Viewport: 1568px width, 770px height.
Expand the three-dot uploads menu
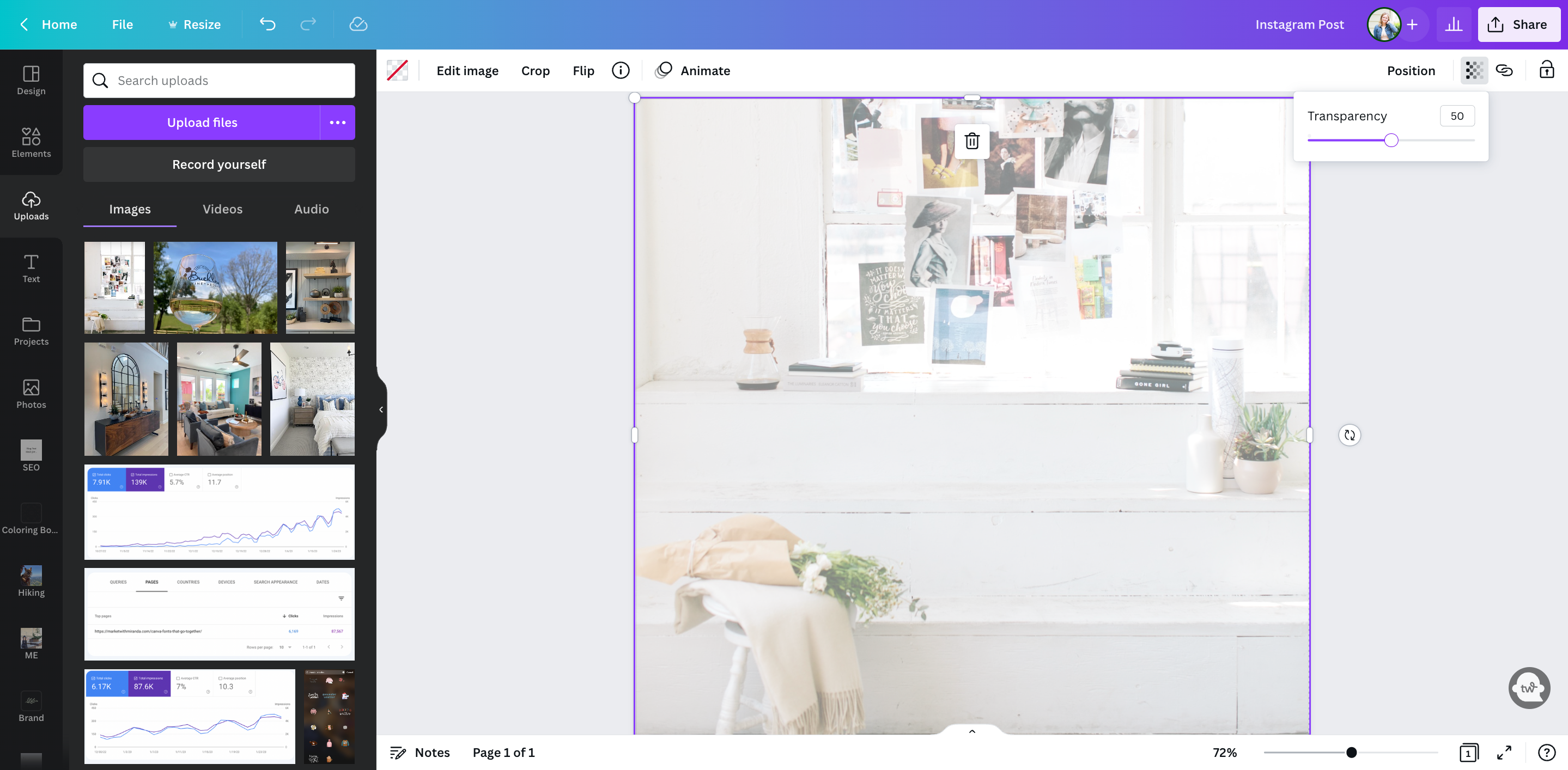click(x=338, y=122)
